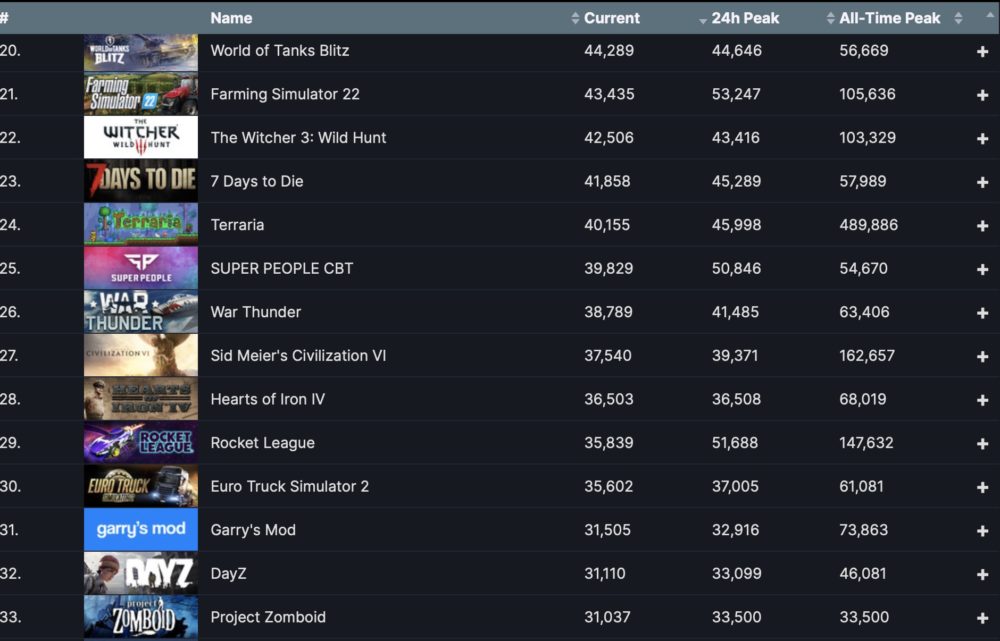The image size is (1000, 641).
Task: Select The Witcher 3: Wild Hunt name
Action: [x=298, y=138]
